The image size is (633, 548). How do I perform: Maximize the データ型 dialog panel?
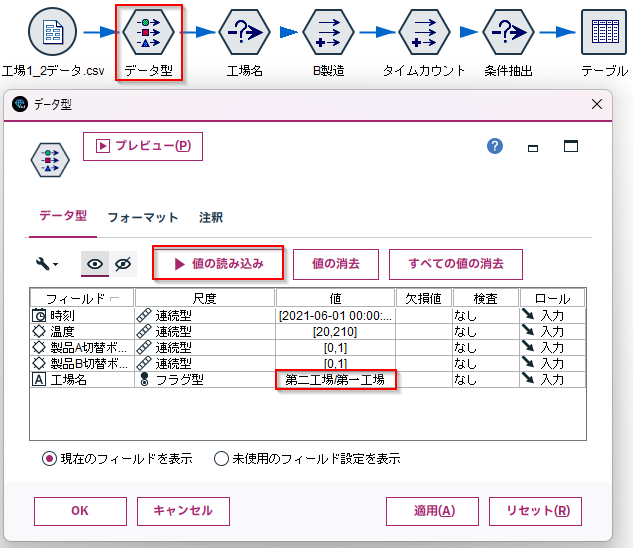571,146
